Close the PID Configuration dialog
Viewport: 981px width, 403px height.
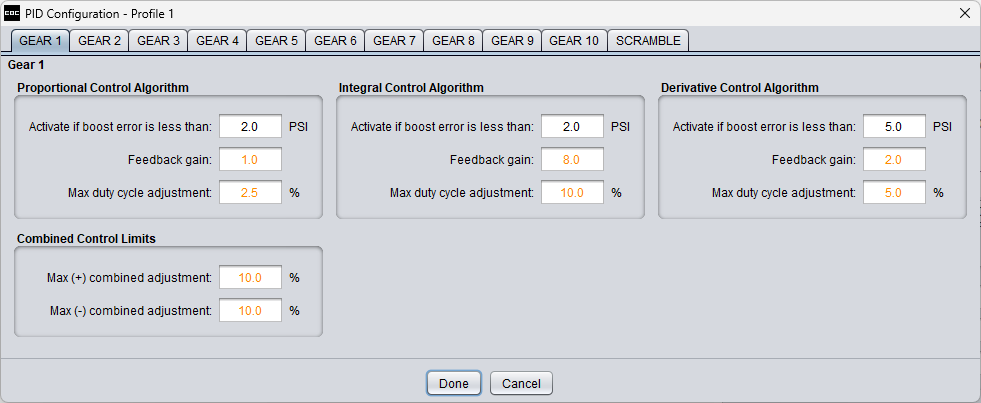click(x=964, y=13)
